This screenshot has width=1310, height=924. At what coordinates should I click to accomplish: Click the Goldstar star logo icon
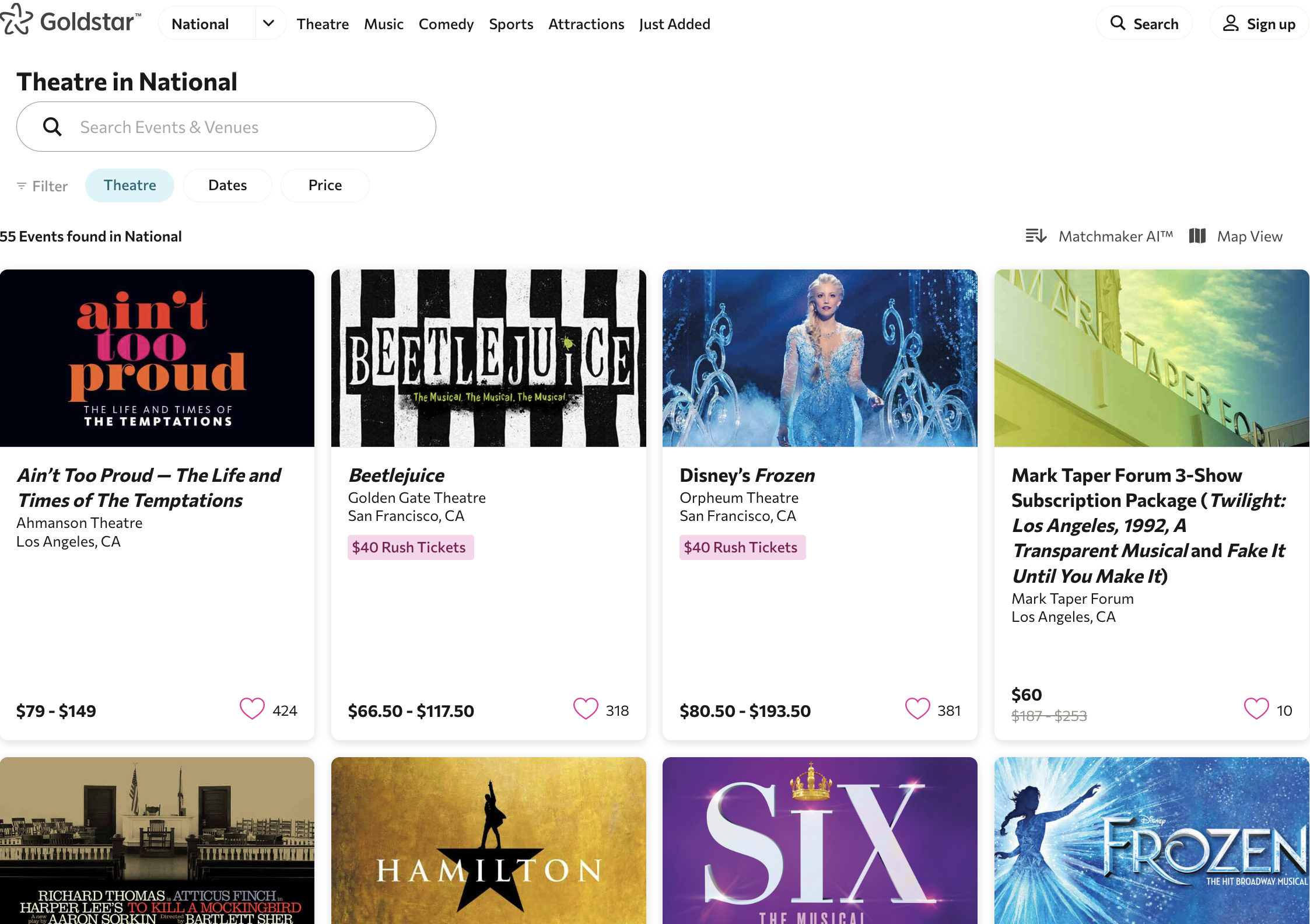coord(18,22)
